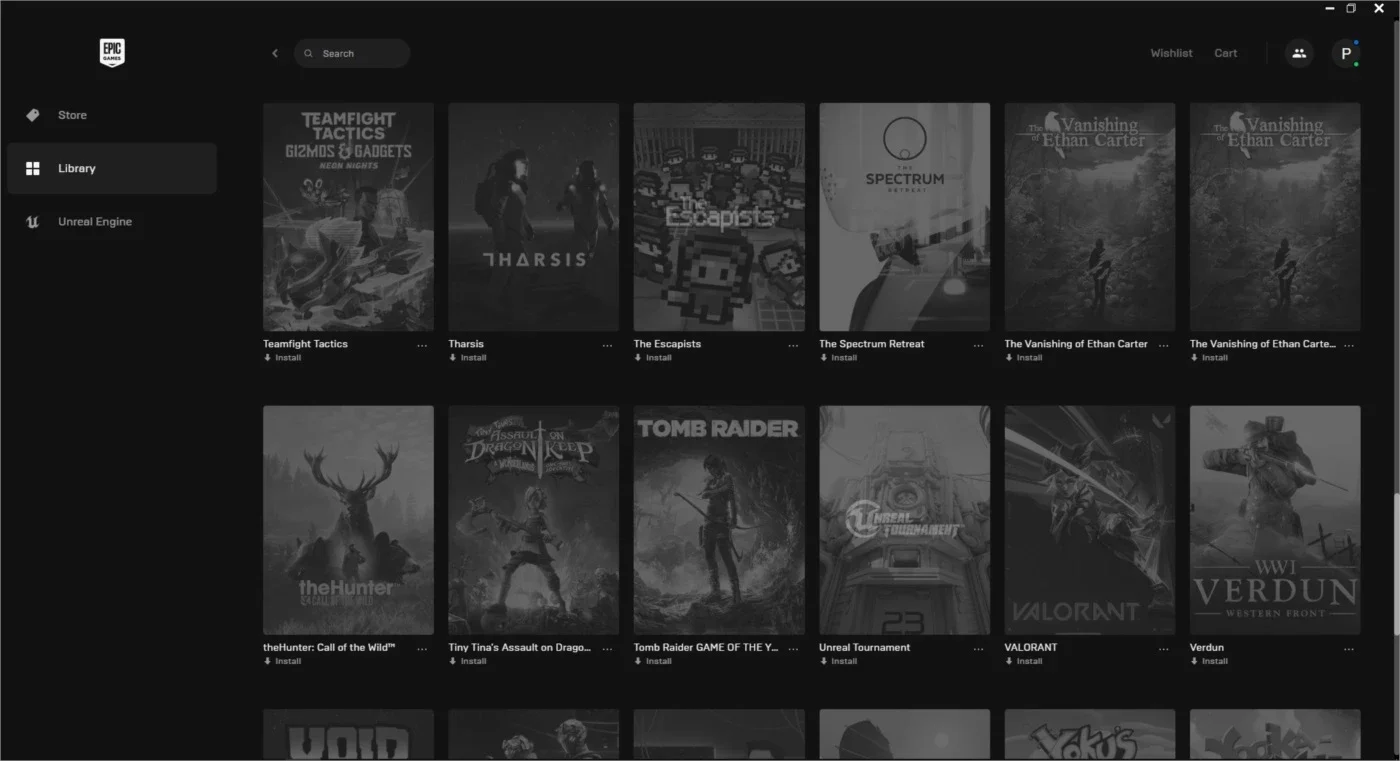This screenshot has height=761, width=1400.
Task: Open Unreal Tournament cover art
Action: [904, 520]
